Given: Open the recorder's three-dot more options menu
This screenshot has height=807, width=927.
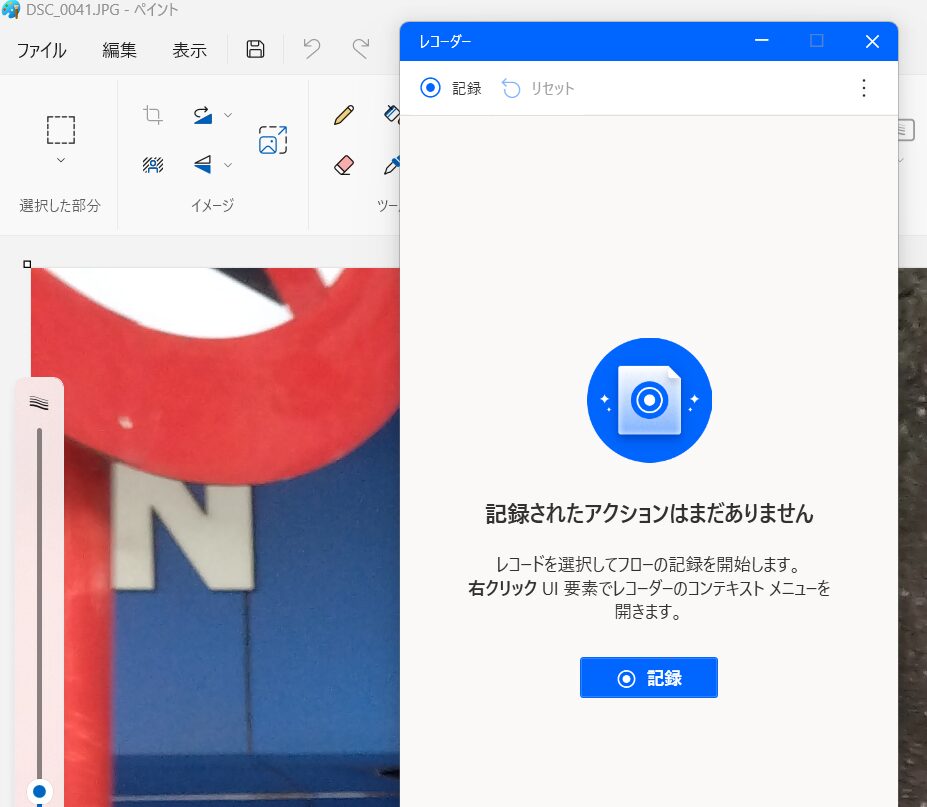Looking at the screenshot, I should [864, 88].
